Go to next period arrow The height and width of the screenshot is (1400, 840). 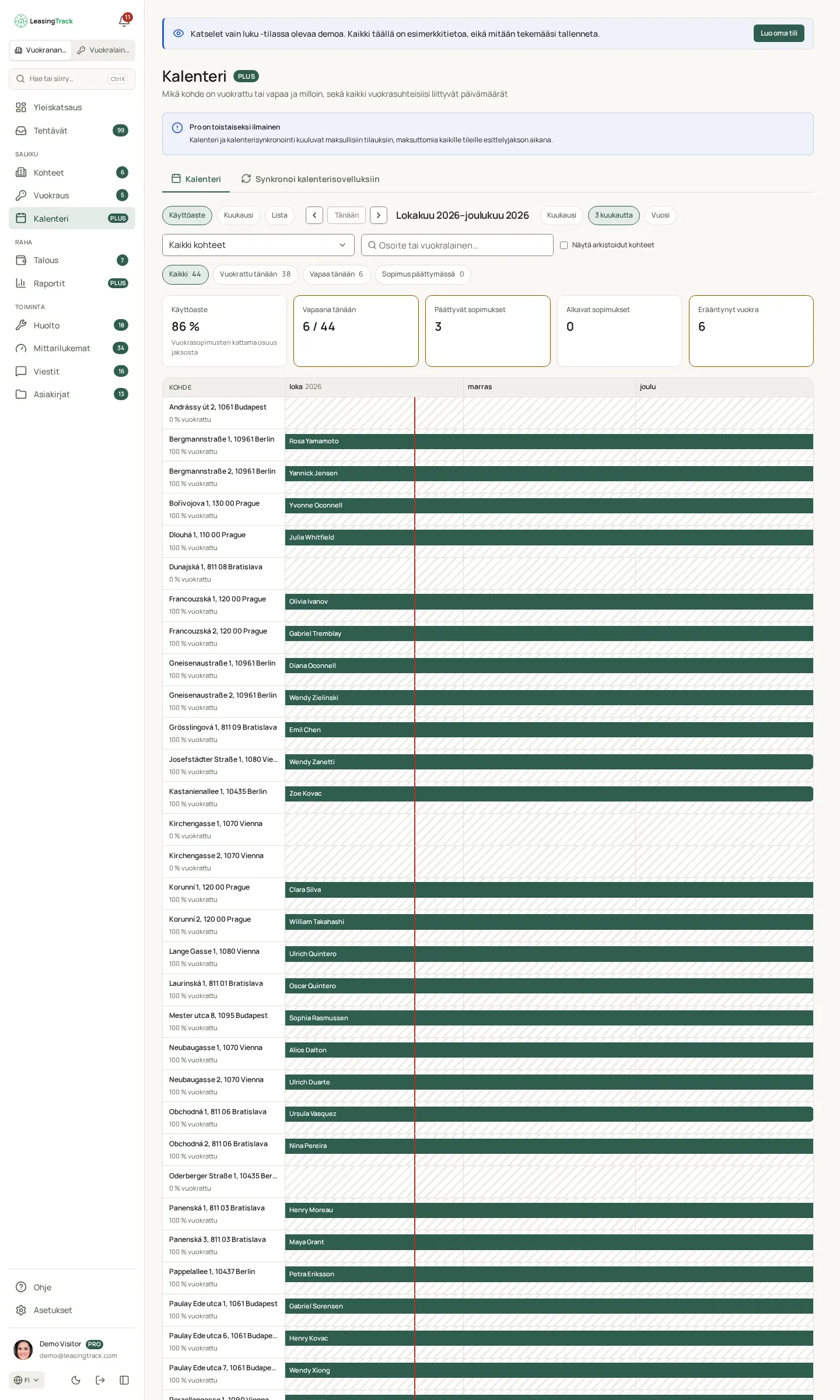click(x=379, y=215)
